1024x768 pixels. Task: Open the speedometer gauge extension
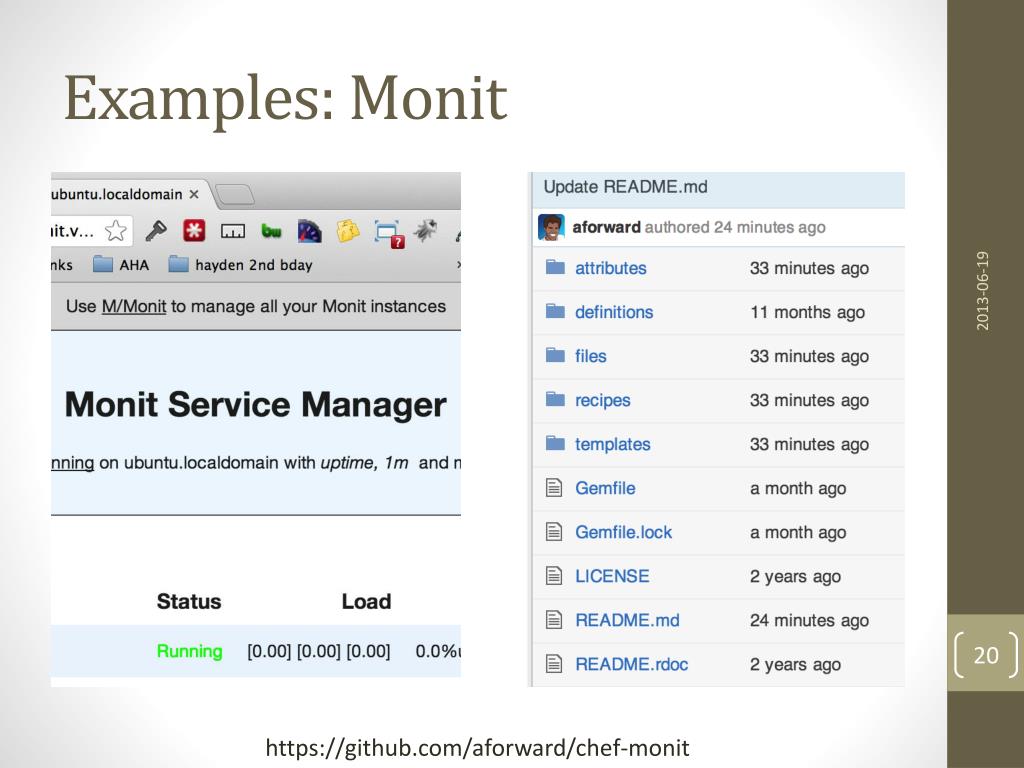click(x=310, y=231)
